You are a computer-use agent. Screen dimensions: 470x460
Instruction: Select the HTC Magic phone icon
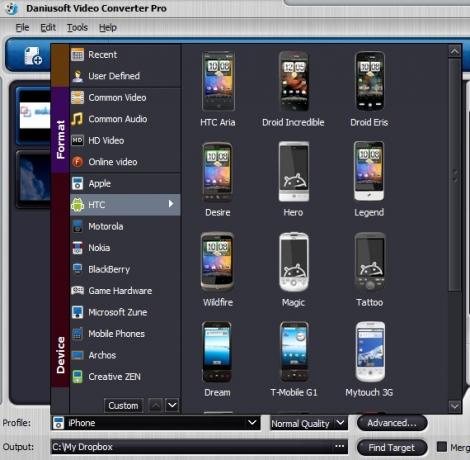click(294, 262)
